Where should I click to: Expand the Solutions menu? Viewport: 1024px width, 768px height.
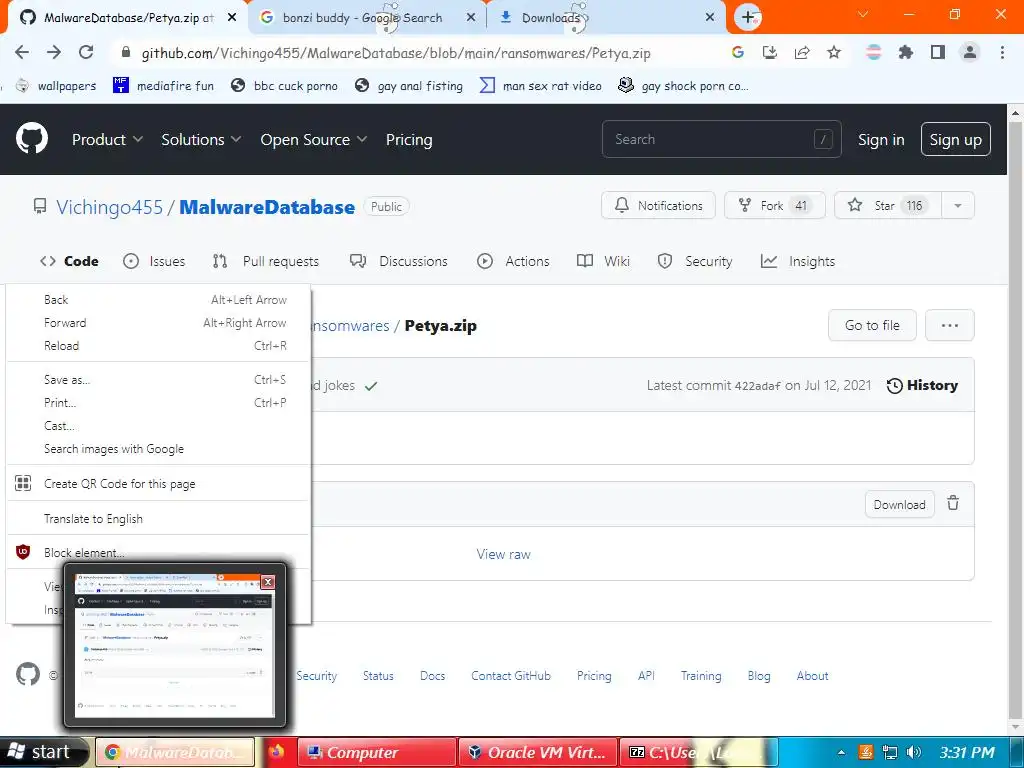(201, 139)
